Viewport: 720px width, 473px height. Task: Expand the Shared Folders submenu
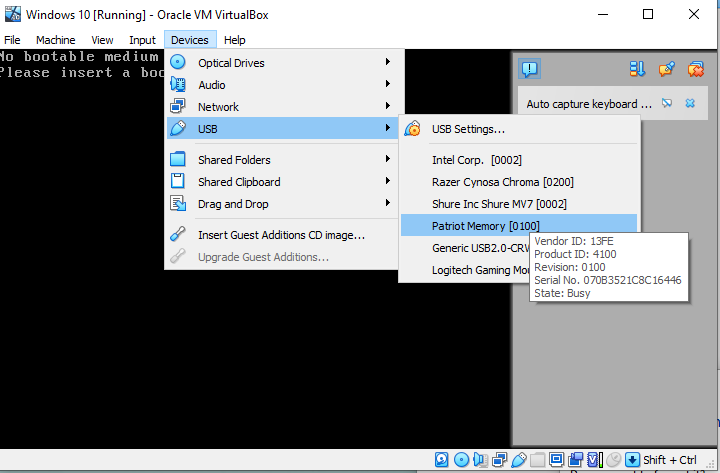pyautogui.click(x=281, y=159)
